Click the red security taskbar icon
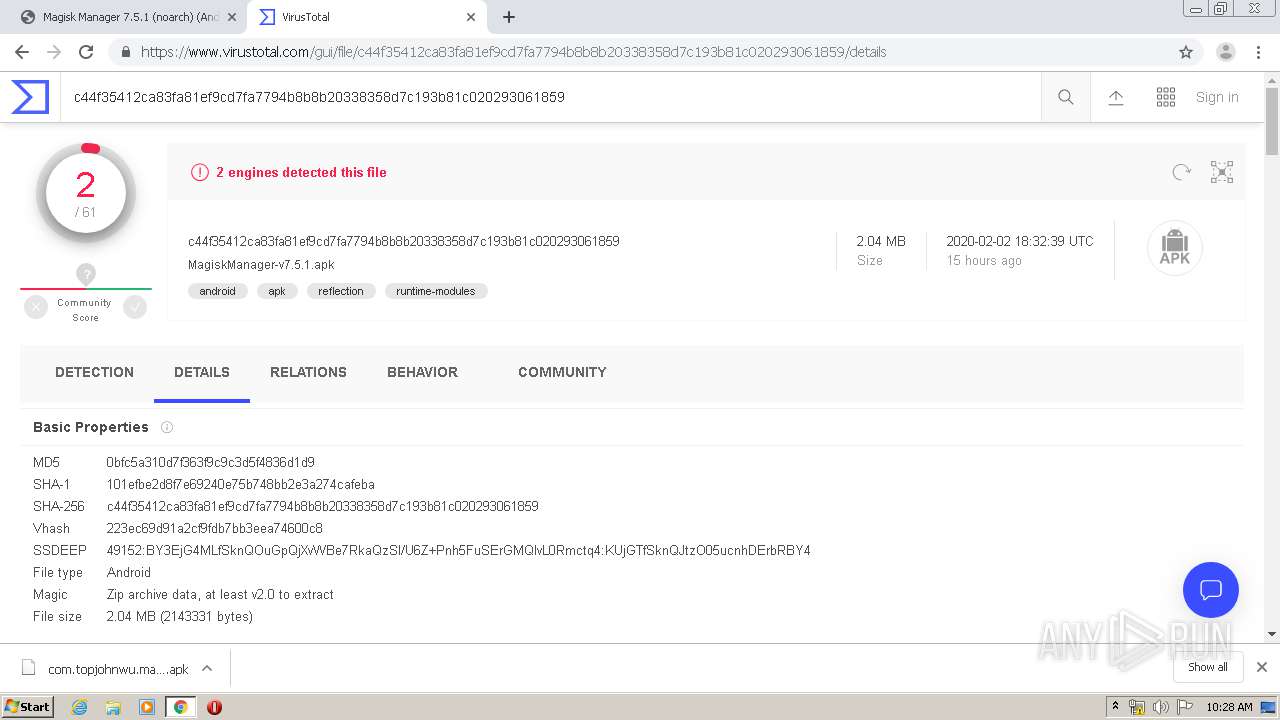 pos(214,707)
